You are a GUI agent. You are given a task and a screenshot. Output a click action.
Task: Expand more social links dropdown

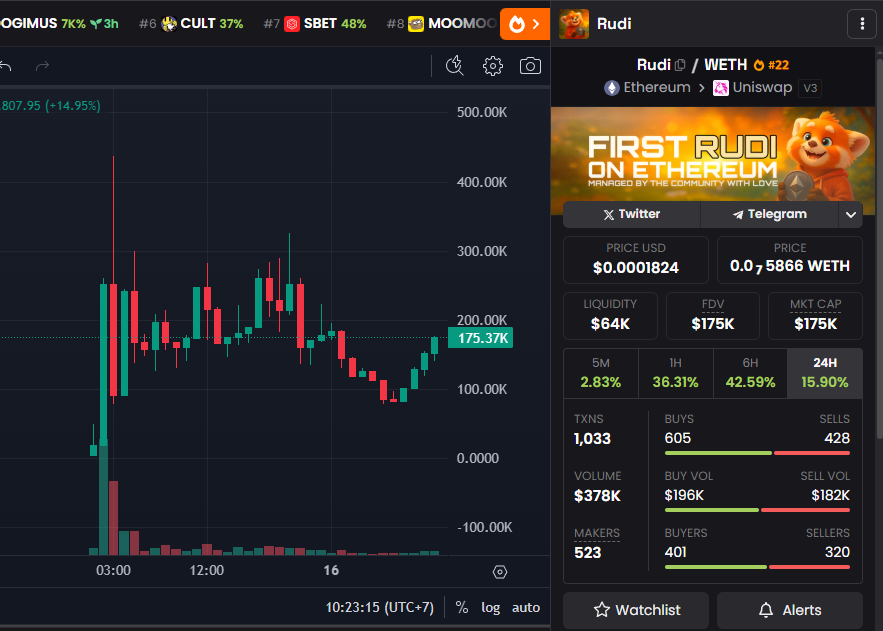pyautogui.click(x=851, y=214)
